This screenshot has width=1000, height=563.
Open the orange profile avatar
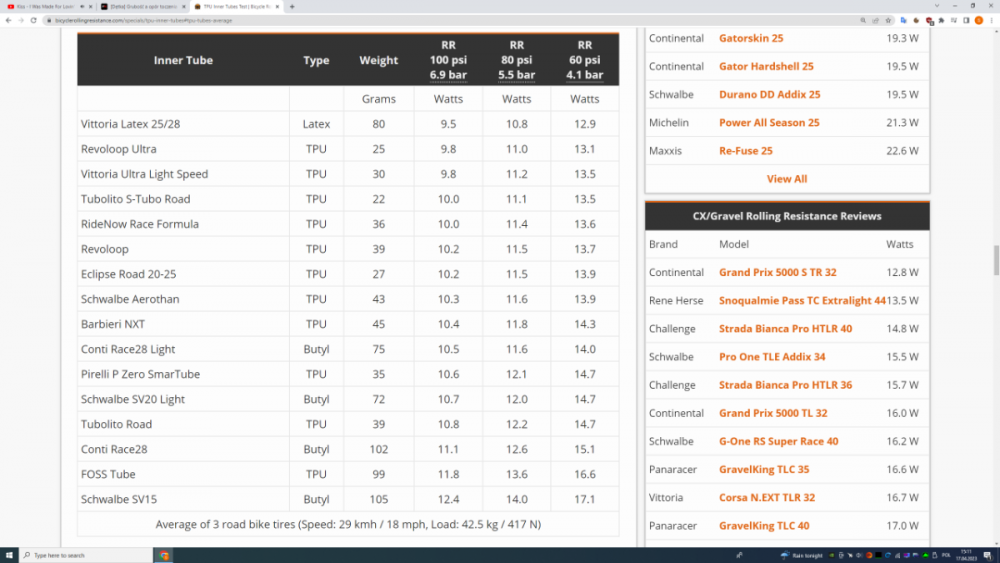click(979, 20)
